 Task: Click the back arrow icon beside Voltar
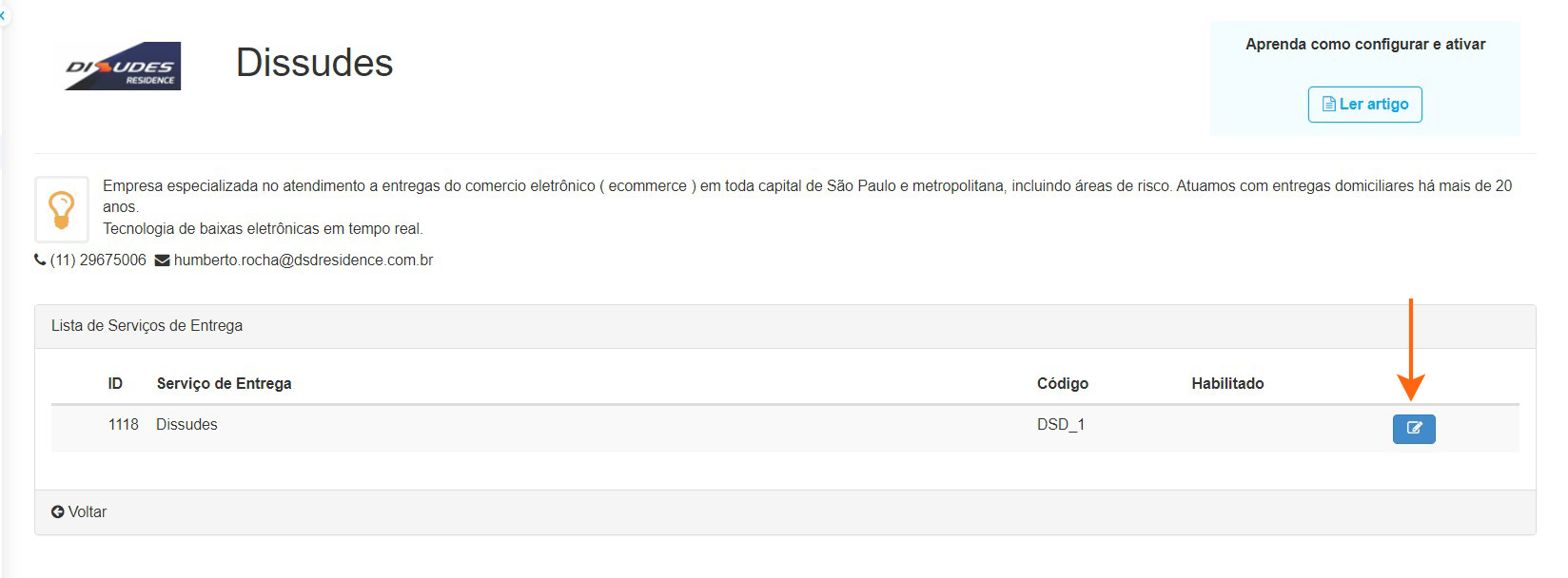click(x=58, y=512)
